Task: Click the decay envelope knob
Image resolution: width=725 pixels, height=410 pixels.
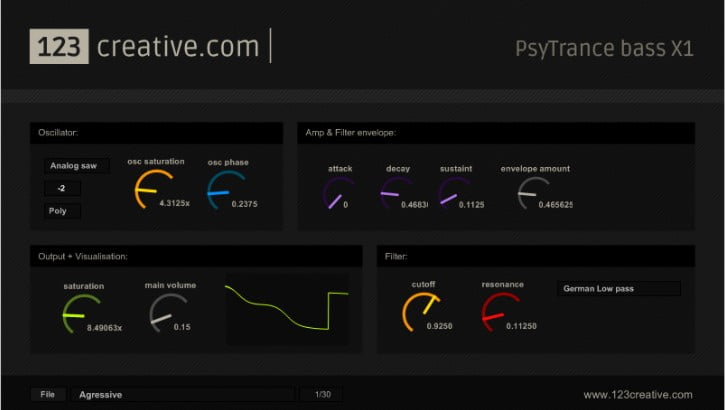Action: 396,193
